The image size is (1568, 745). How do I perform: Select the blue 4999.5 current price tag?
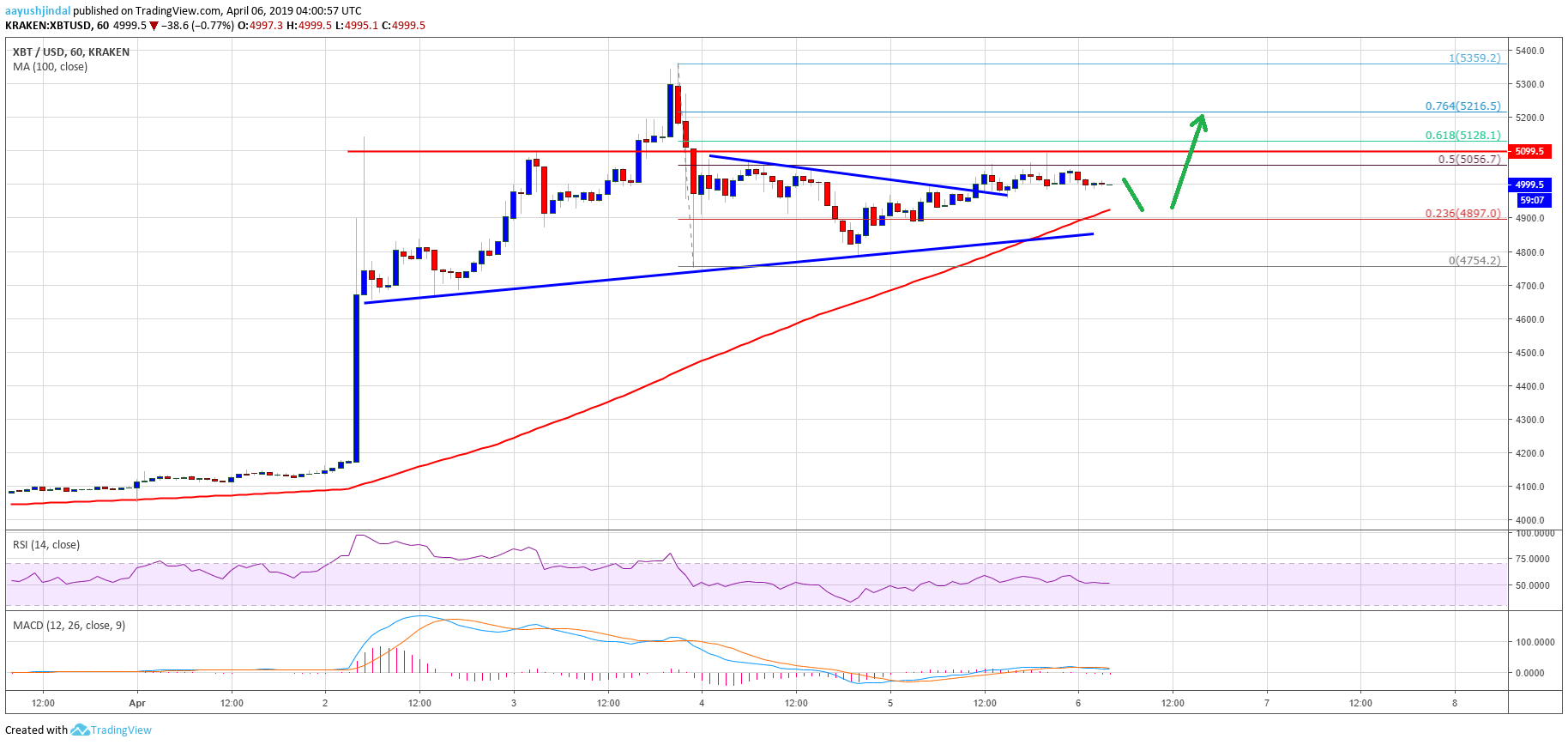click(1529, 185)
